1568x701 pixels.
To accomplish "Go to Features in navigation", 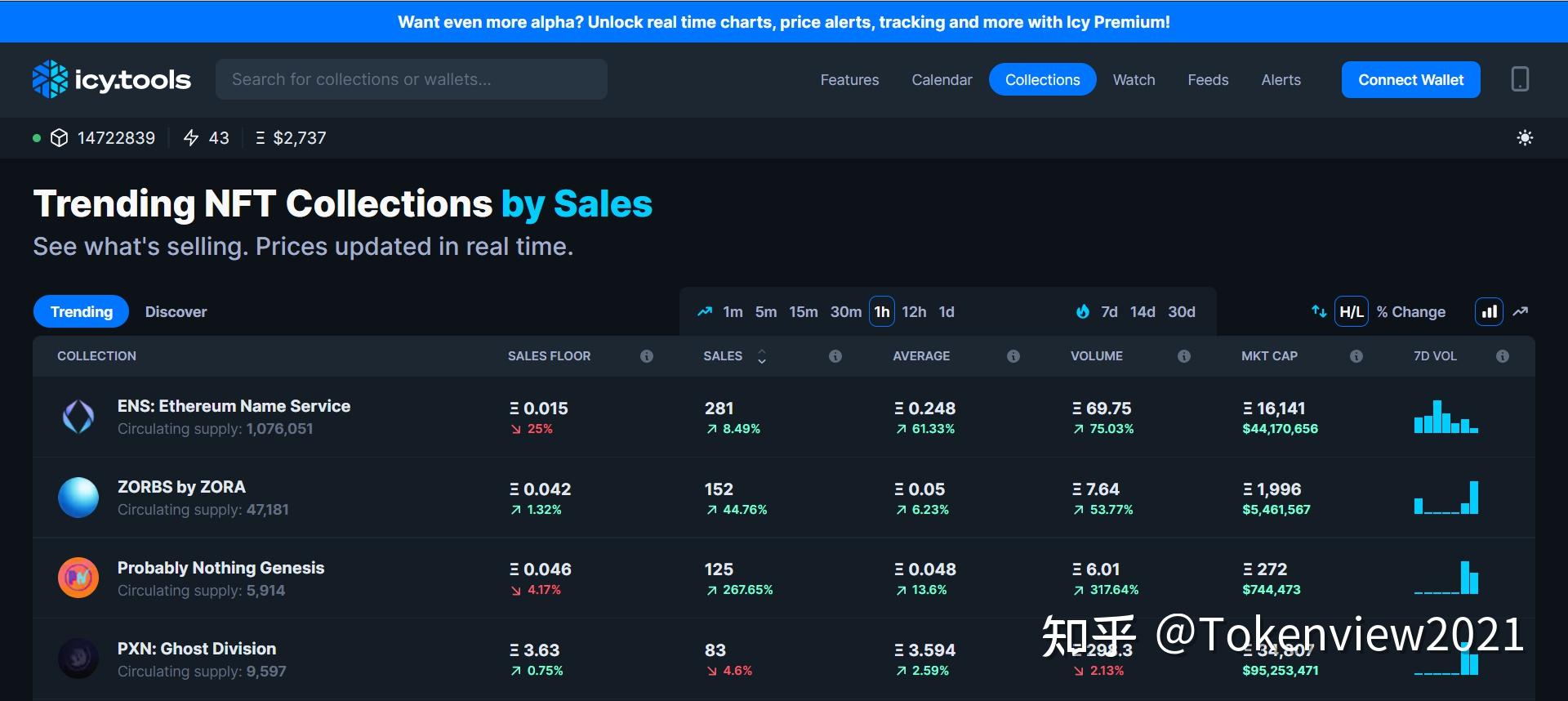I will pos(849,79).
